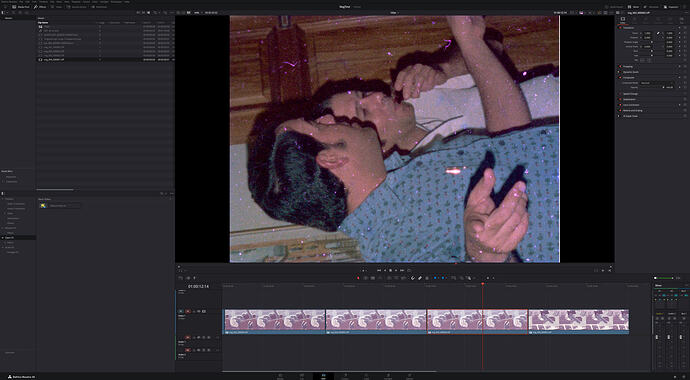
Task: Toggle the Stabilization enable switch
Action: pyautogui.click(x=620, y=99)
